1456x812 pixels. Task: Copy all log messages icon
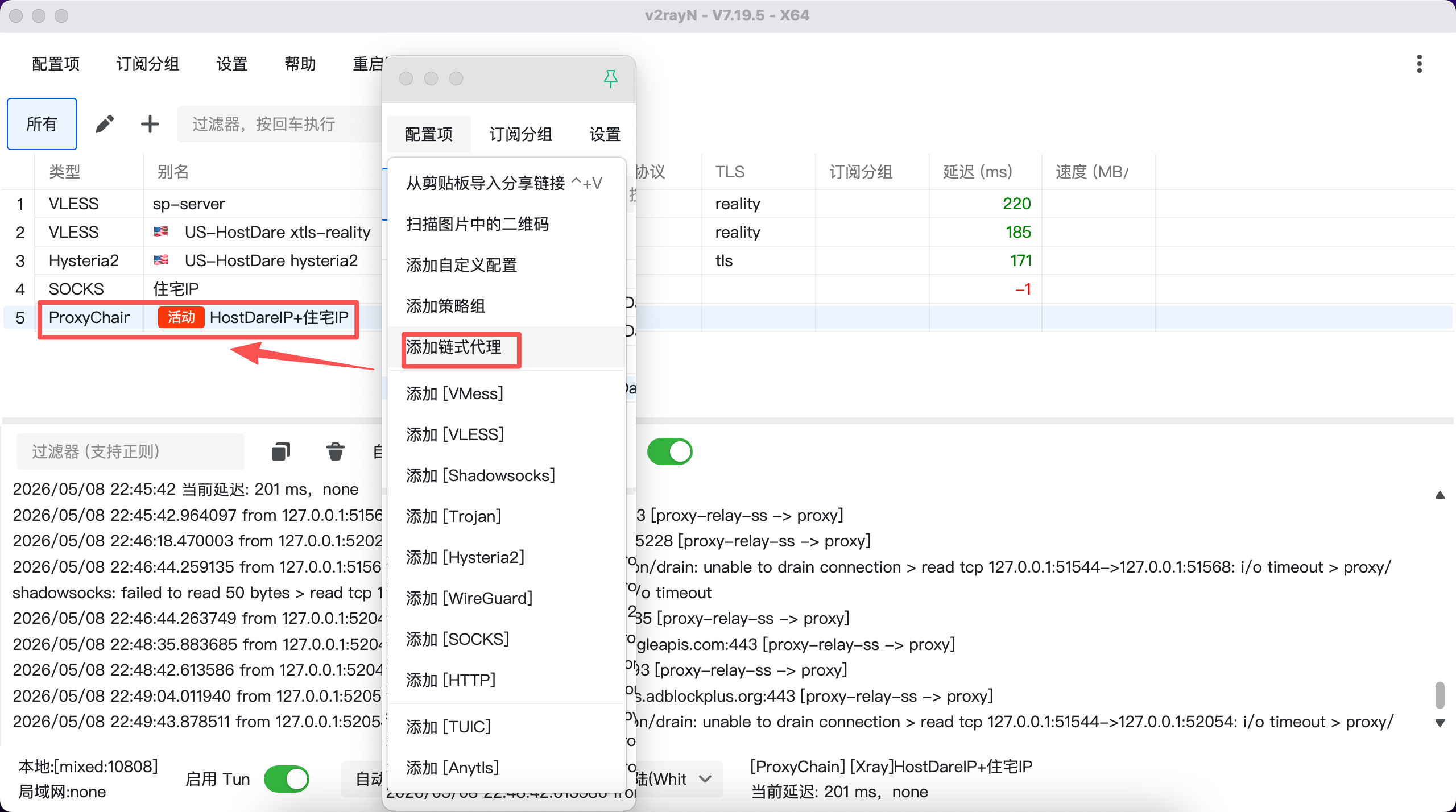(x=281, y=451)
